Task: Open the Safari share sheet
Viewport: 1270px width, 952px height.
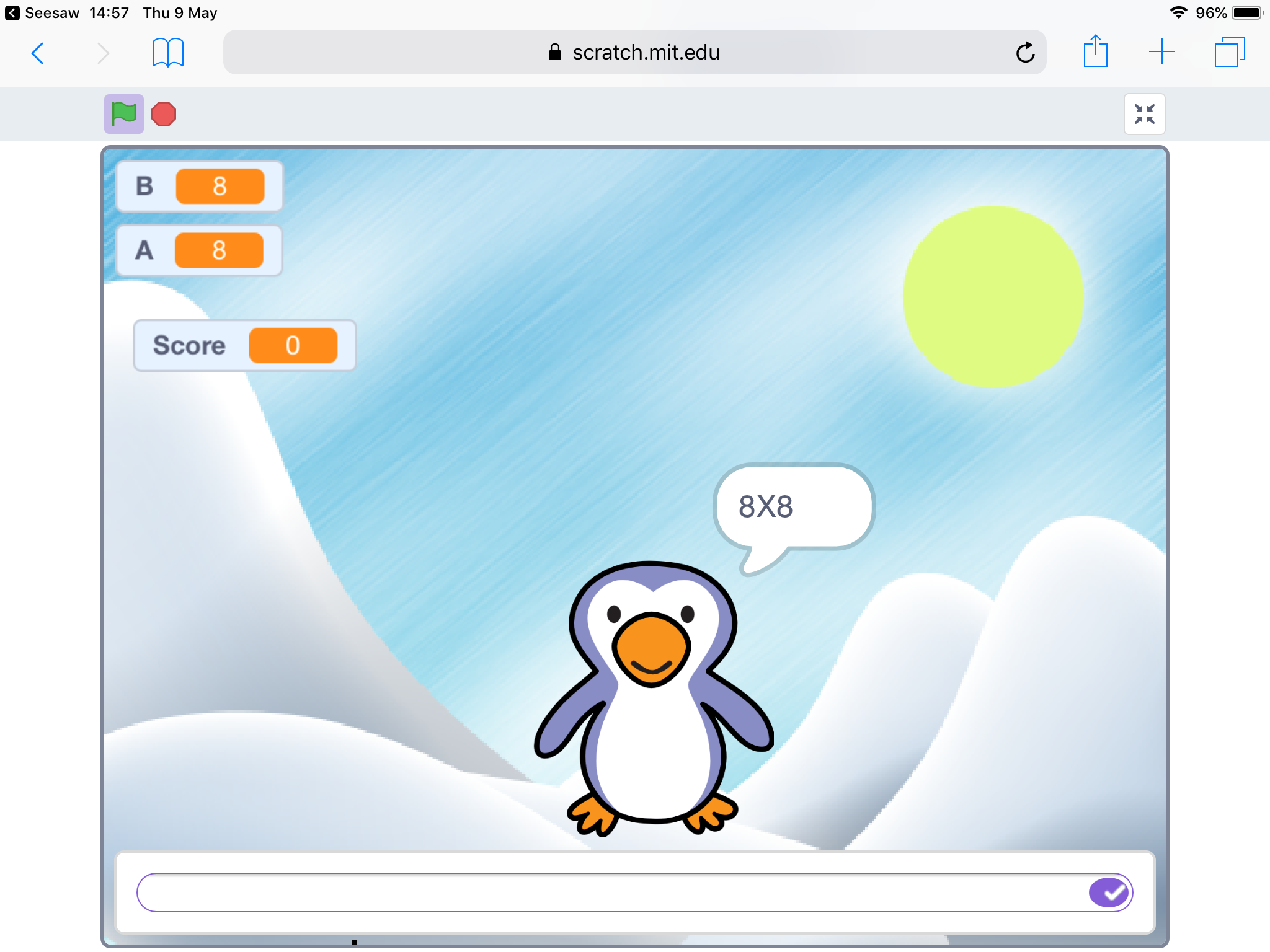Action: click(1095, 52)
